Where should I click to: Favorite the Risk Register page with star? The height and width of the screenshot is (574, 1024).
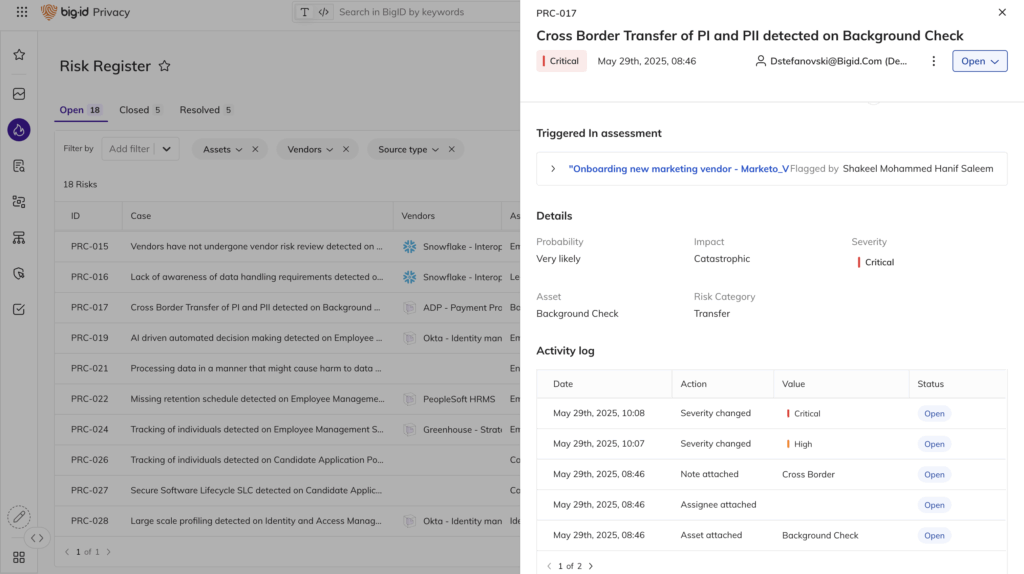165,66
